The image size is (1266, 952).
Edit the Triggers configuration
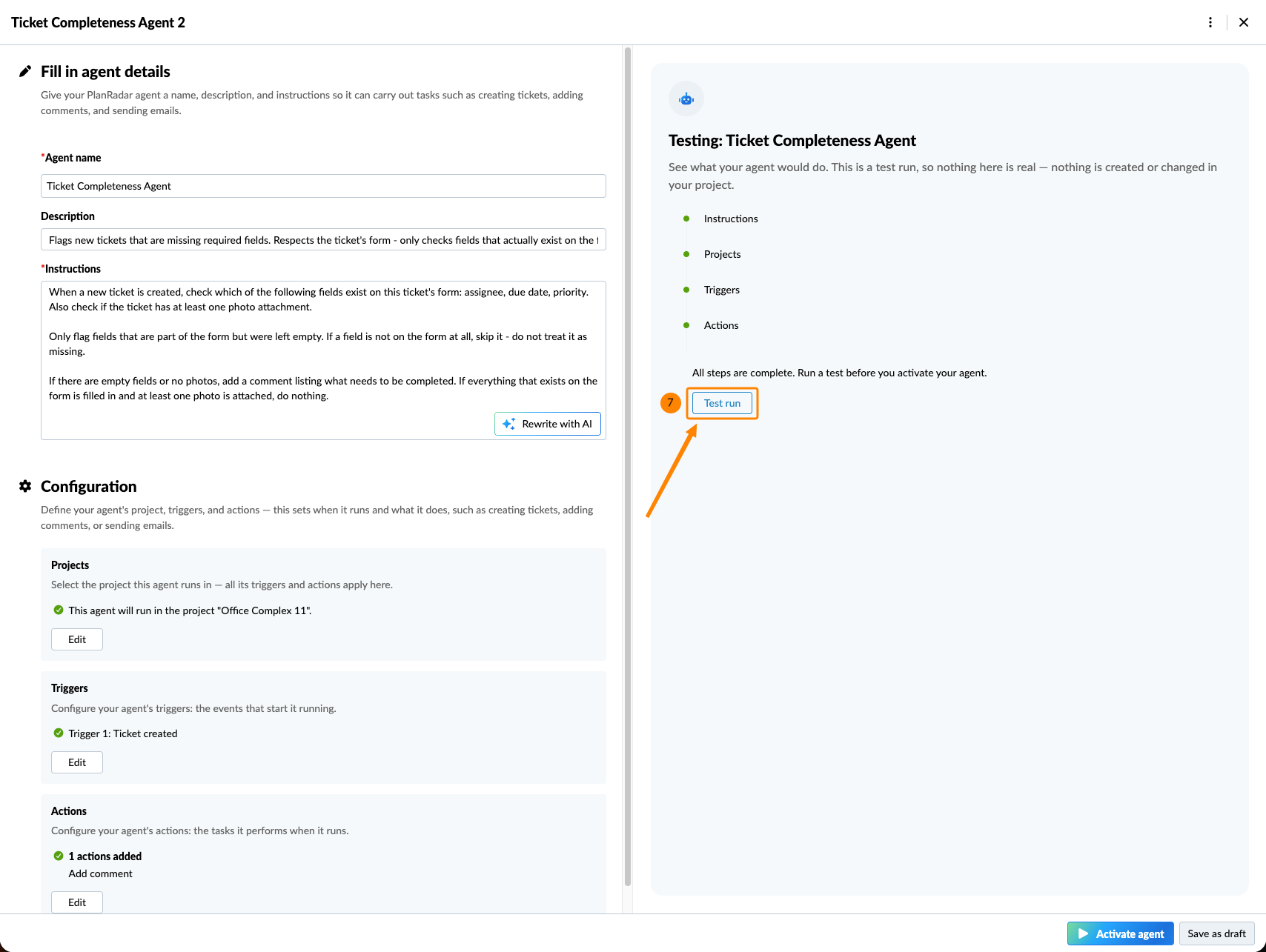(x=77, y=762)
